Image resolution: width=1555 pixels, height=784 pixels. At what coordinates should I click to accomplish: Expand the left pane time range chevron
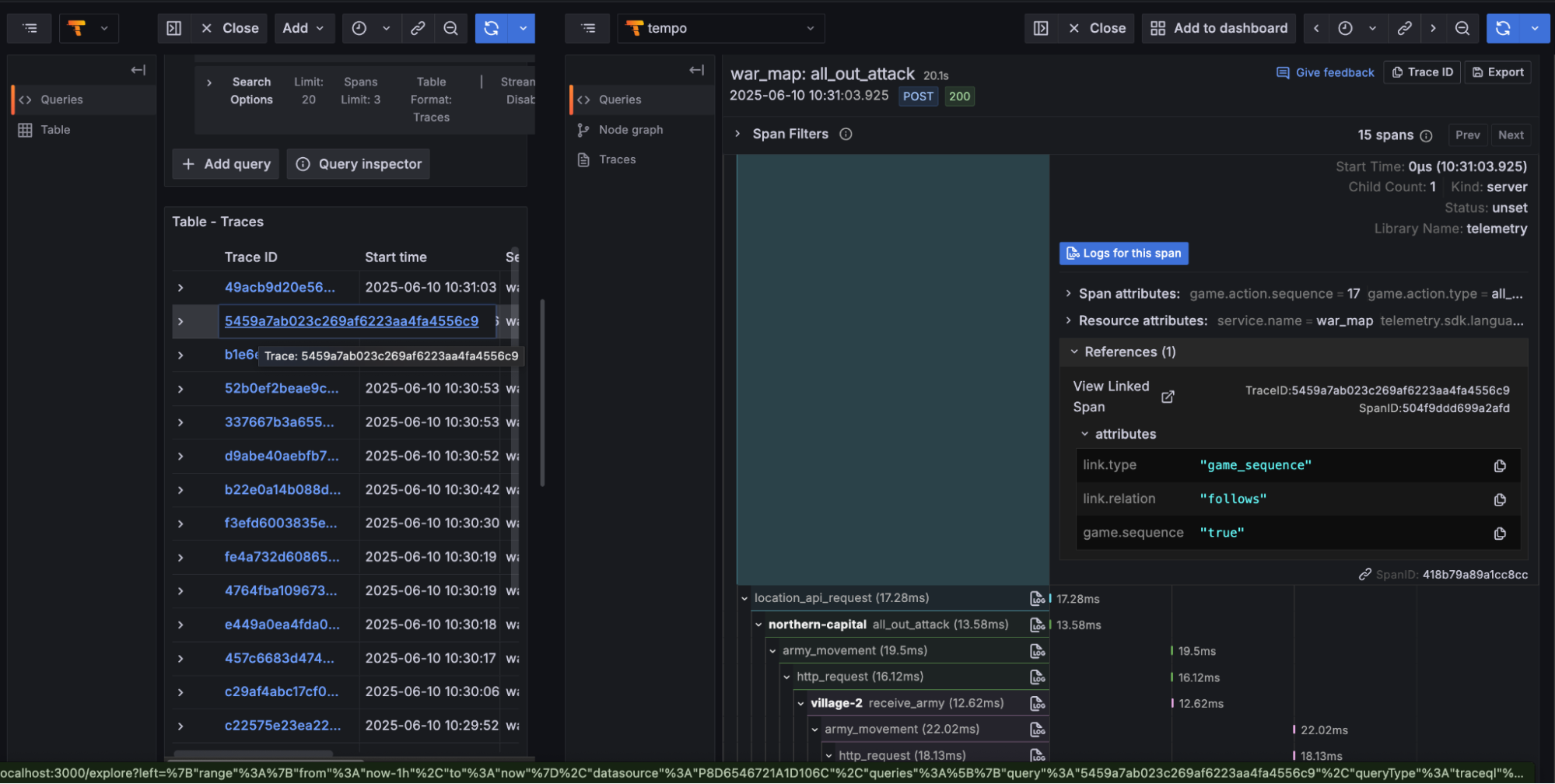pos(387,28)
